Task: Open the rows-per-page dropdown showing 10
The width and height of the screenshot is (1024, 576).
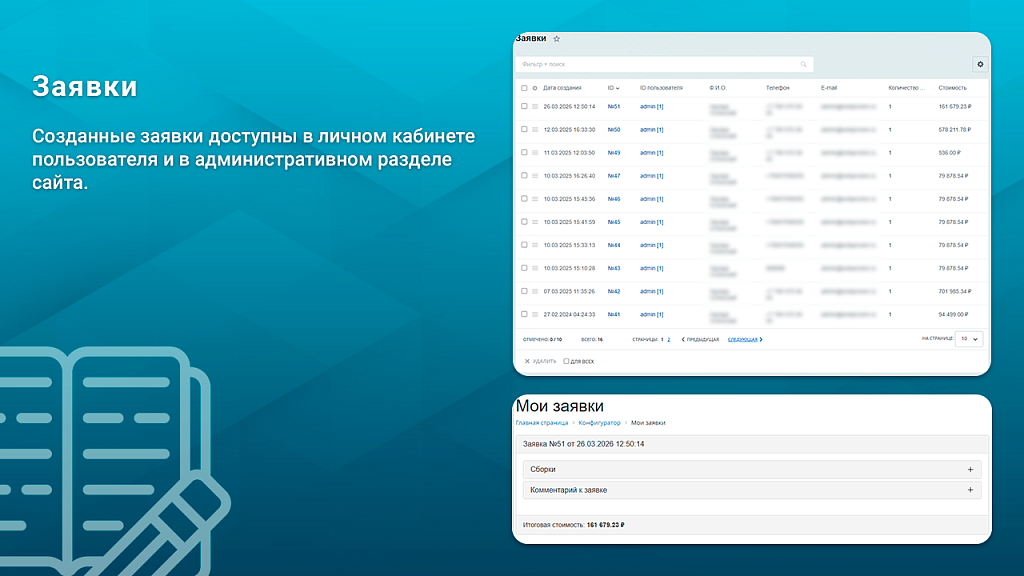Action: coord(969,339)
